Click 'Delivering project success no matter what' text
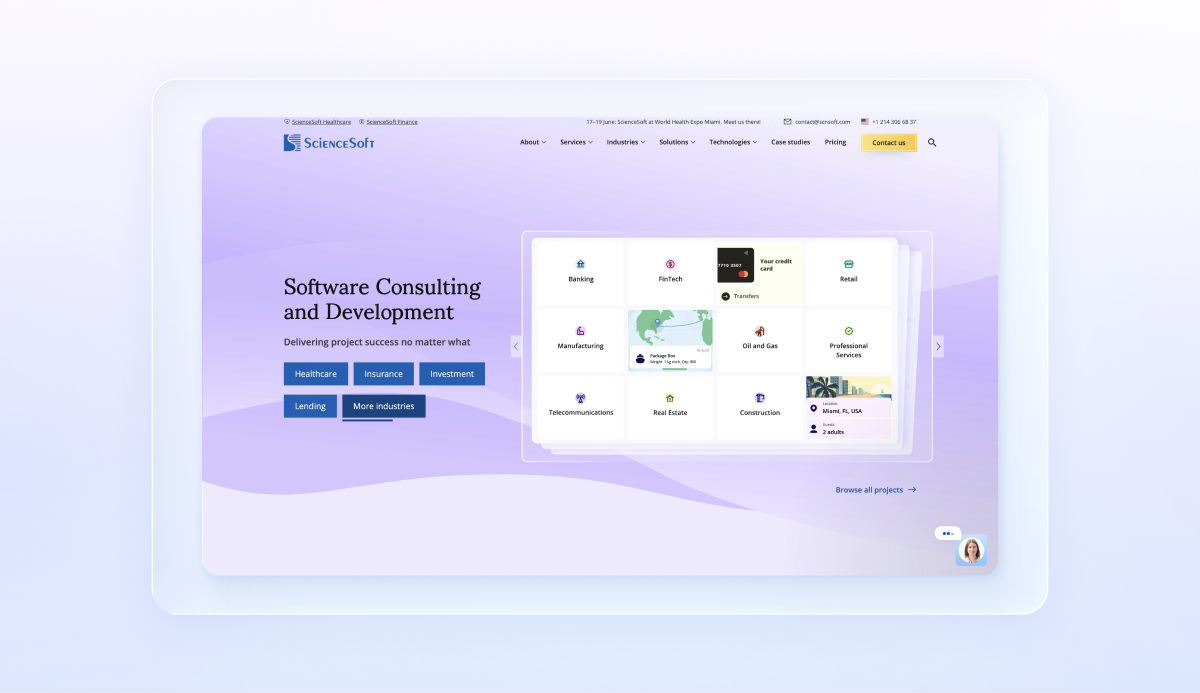 (x=377, y=342)
